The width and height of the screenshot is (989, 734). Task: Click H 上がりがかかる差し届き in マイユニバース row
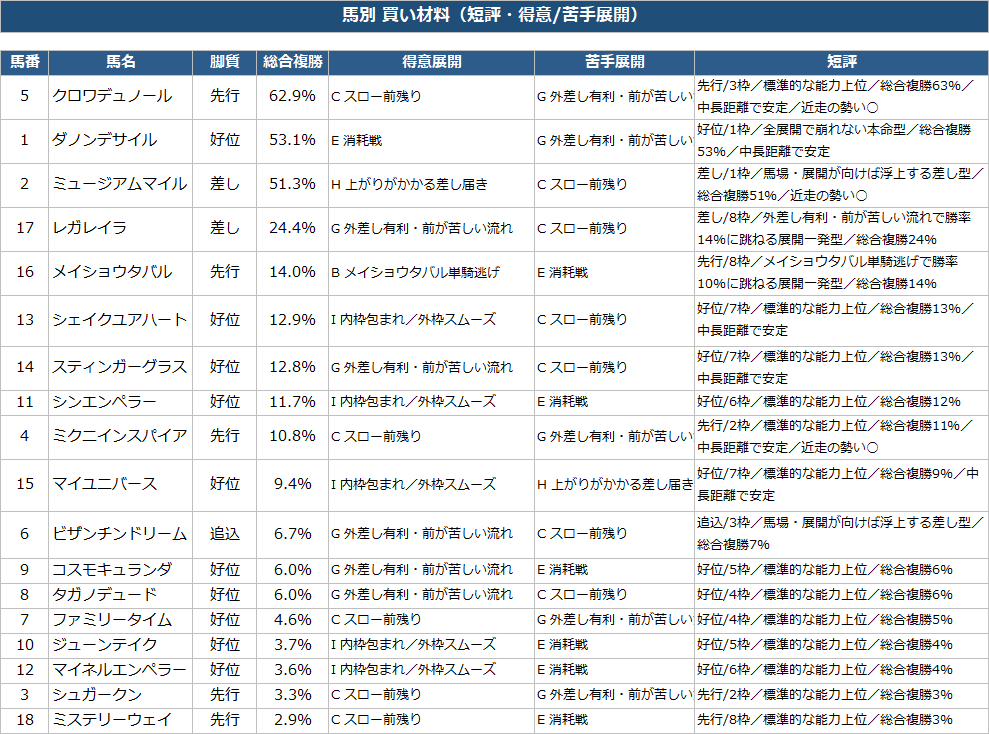tap(615, 484)
